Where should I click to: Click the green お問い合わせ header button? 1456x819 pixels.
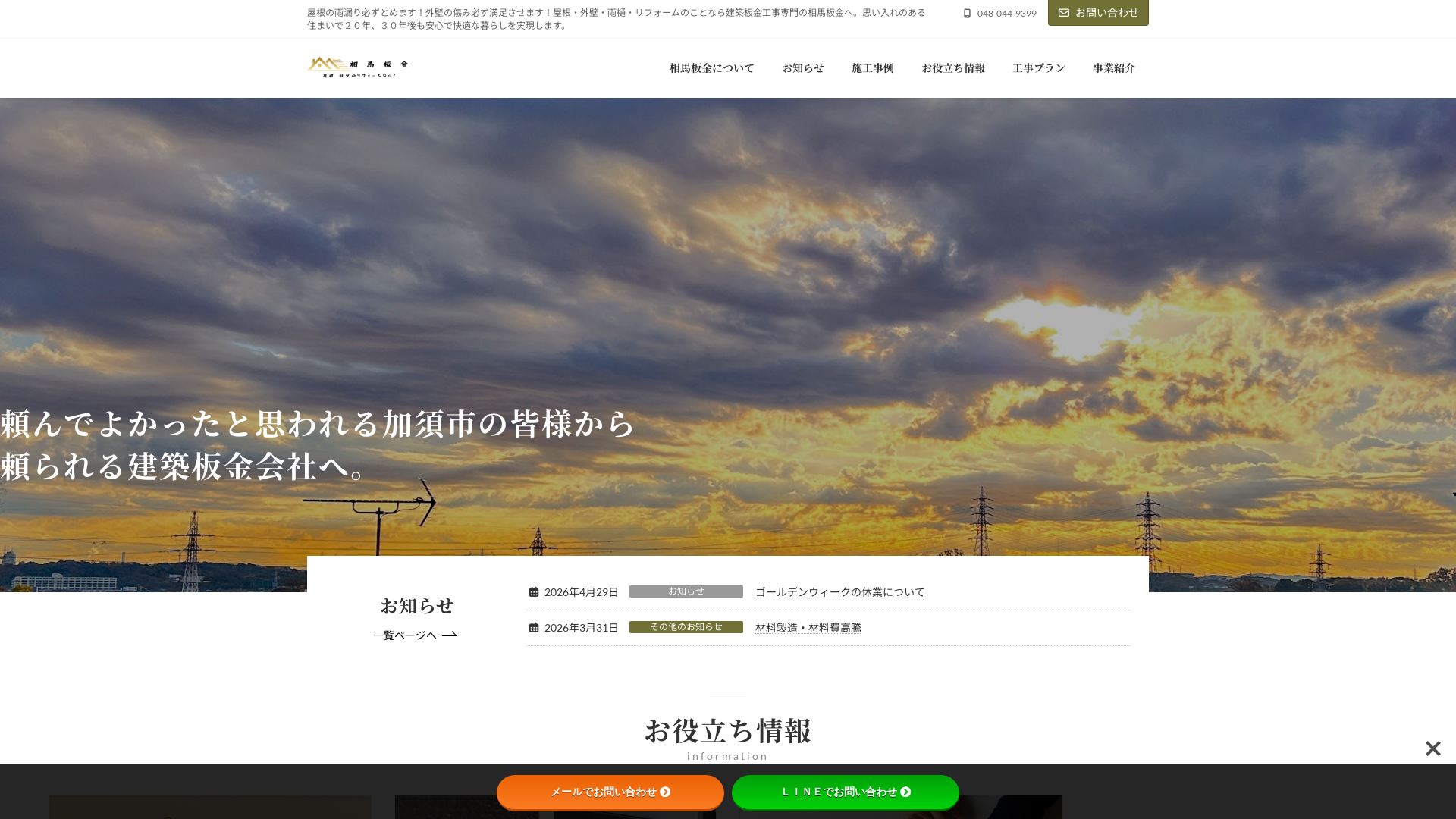1098,13
